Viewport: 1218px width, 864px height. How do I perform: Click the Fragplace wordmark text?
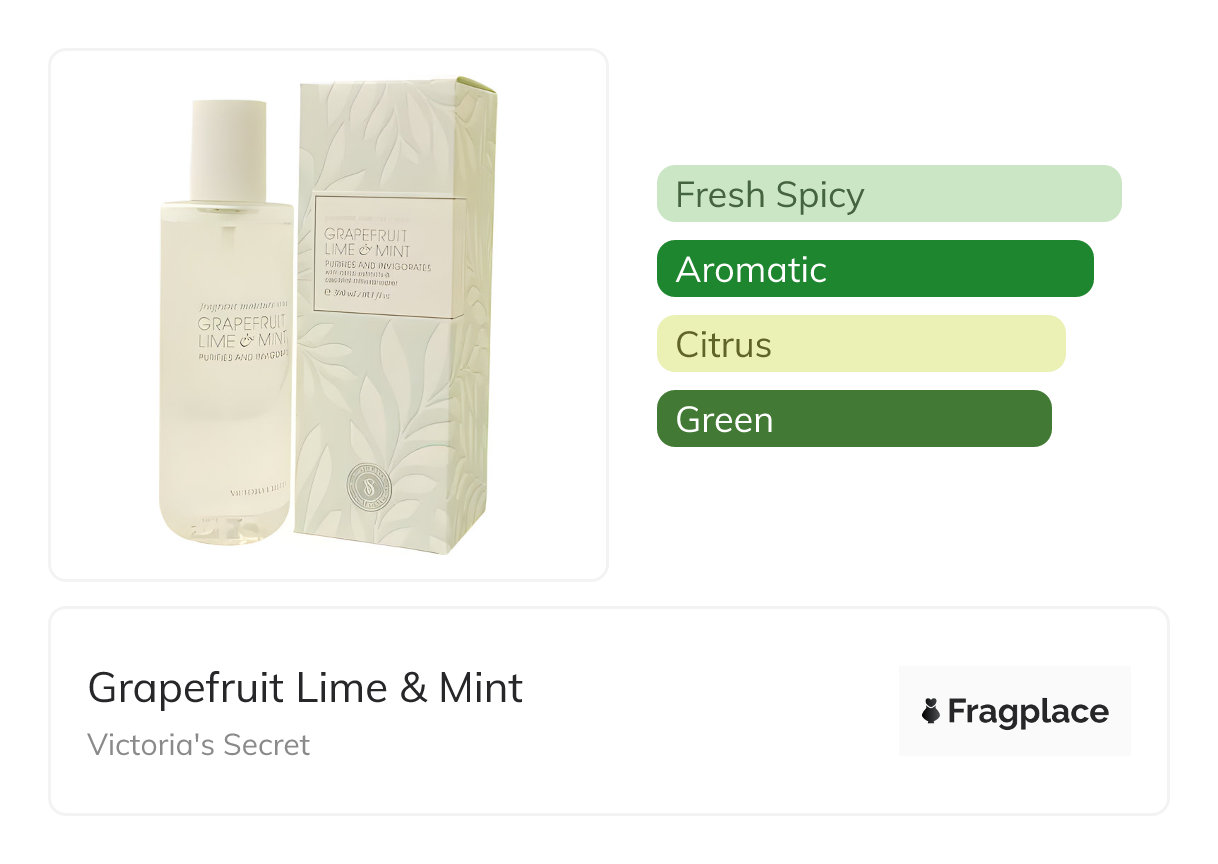tap(1028, 712)
